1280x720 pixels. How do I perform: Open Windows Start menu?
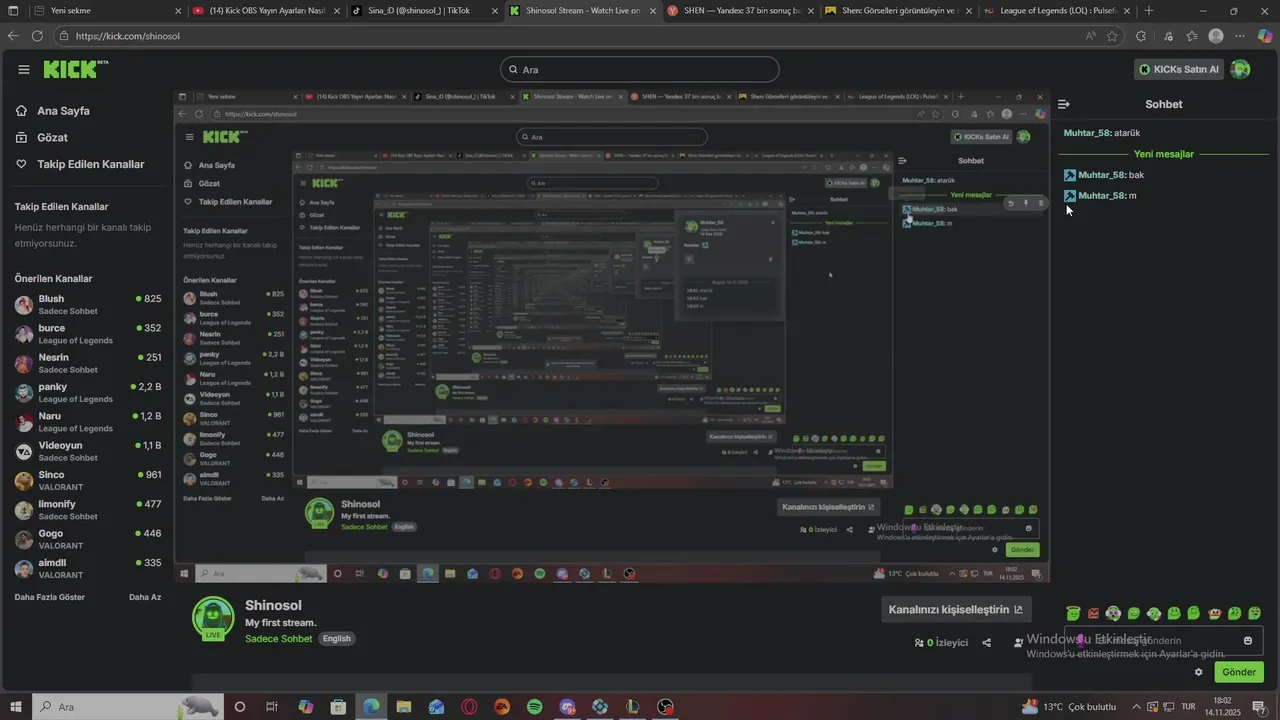point(15,707)
